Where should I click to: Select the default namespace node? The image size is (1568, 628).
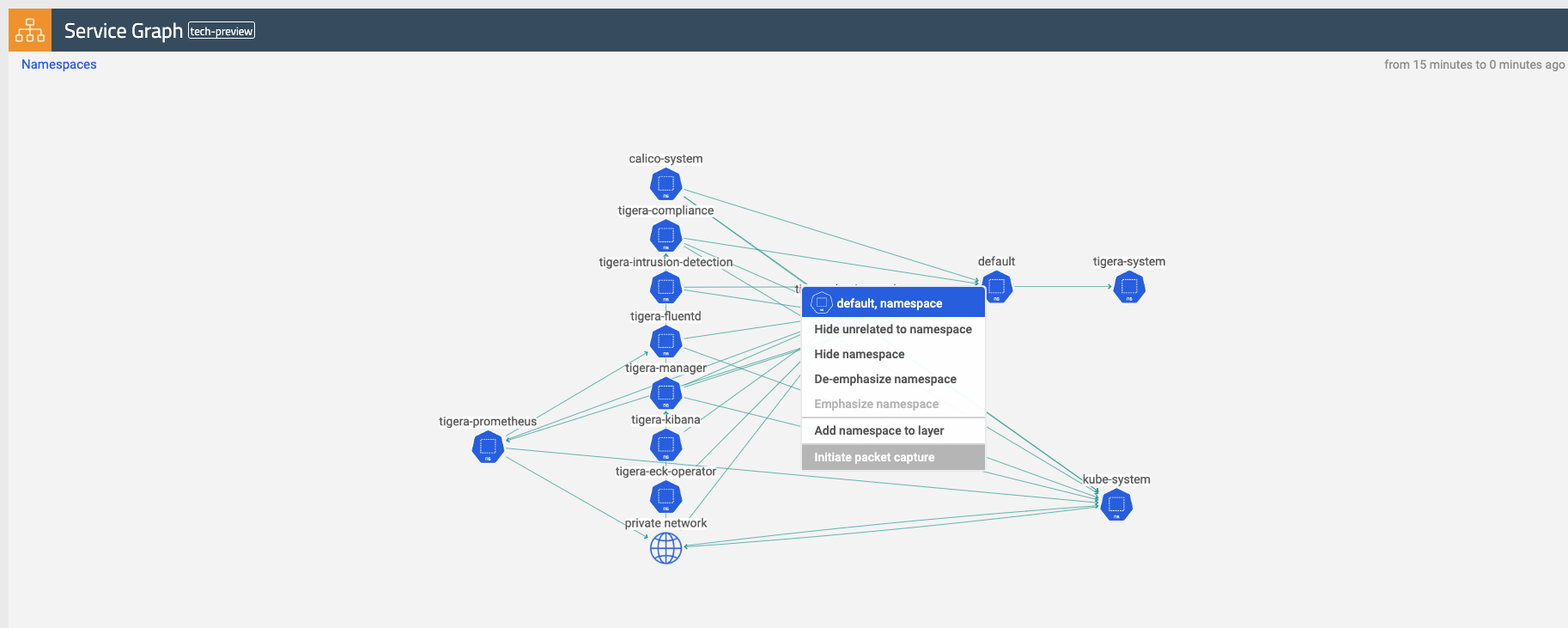click(x=996, y=287)
